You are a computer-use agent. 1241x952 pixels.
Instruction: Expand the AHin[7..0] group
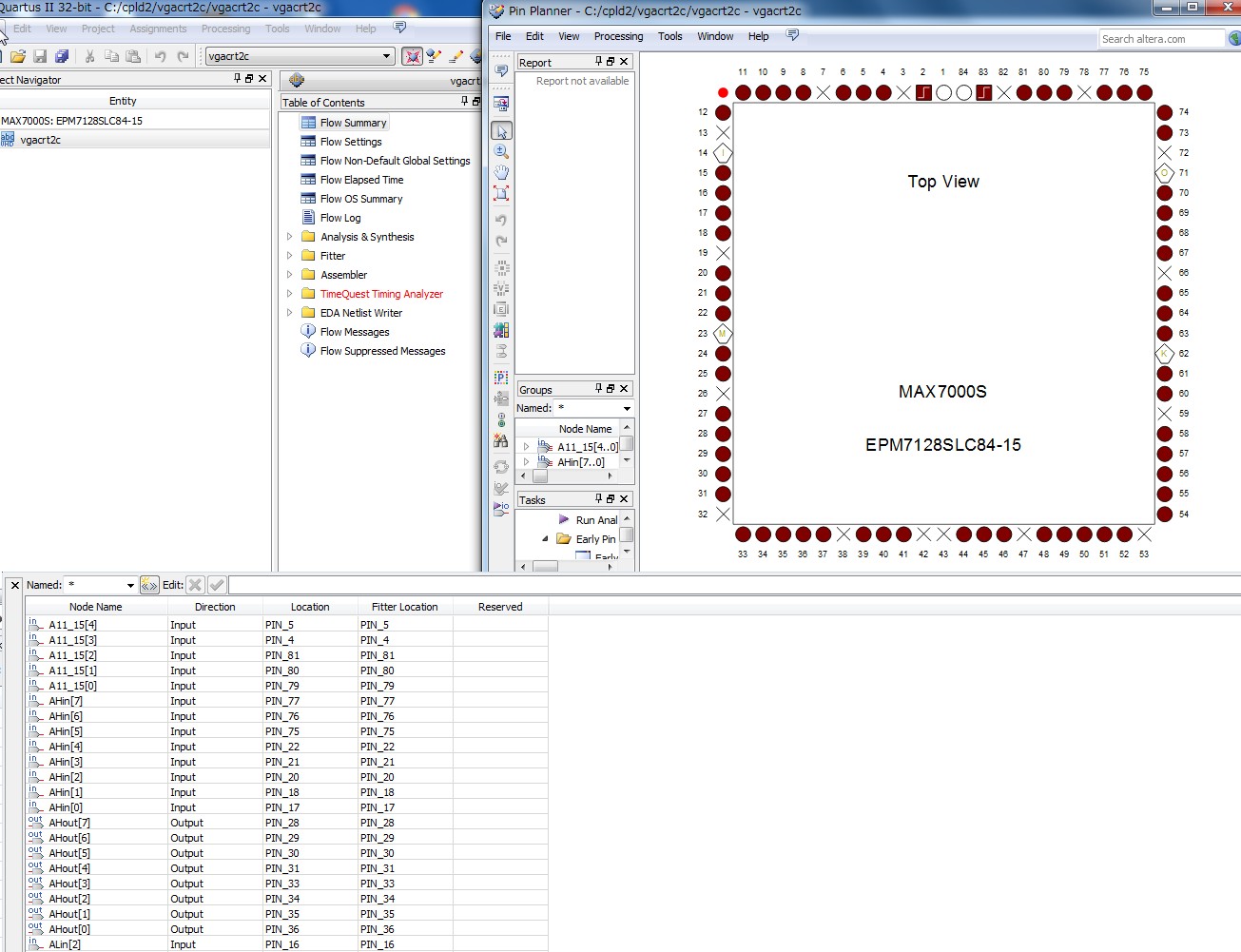point(526,461)
